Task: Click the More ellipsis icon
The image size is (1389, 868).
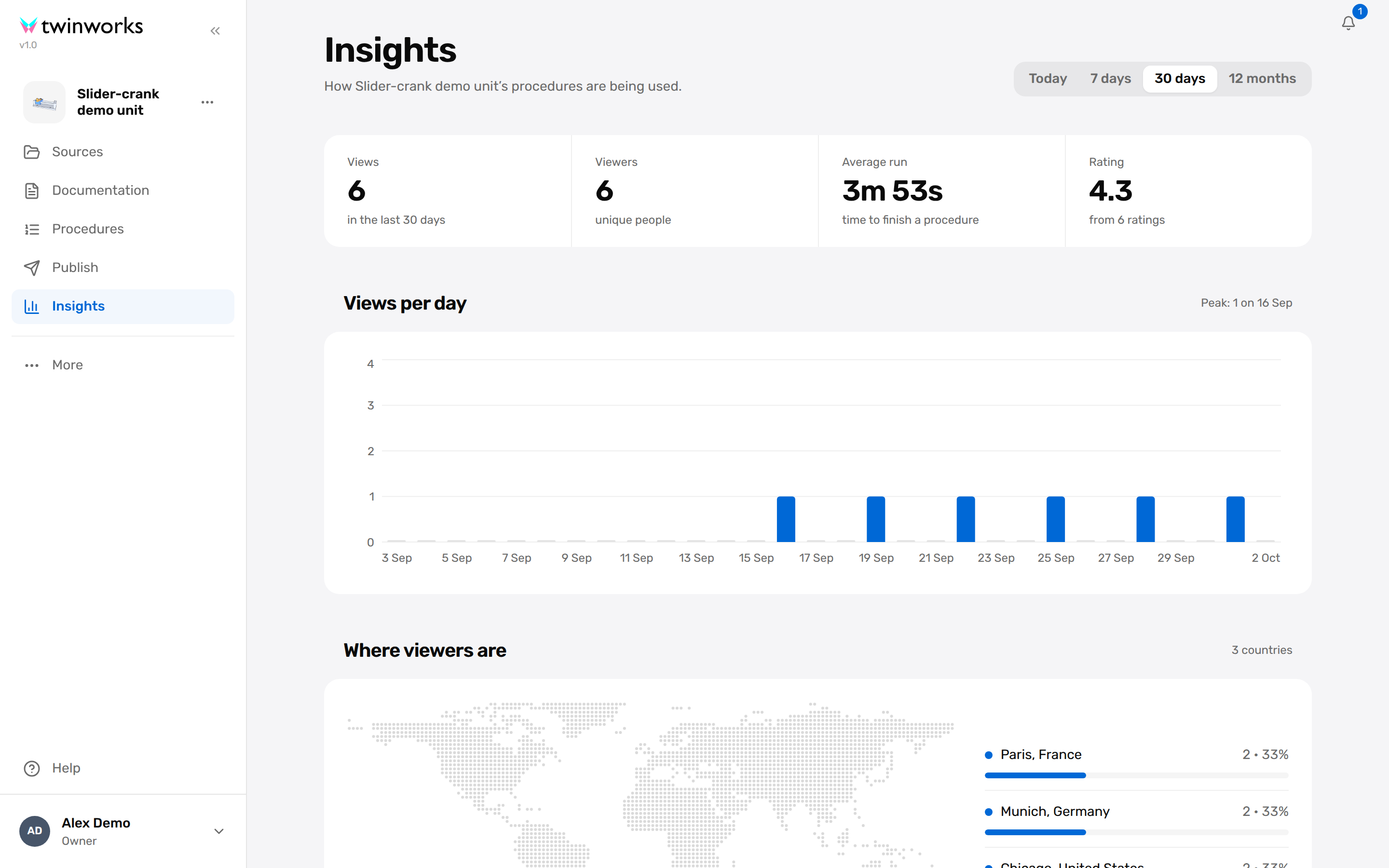Action: click(31, 365)
